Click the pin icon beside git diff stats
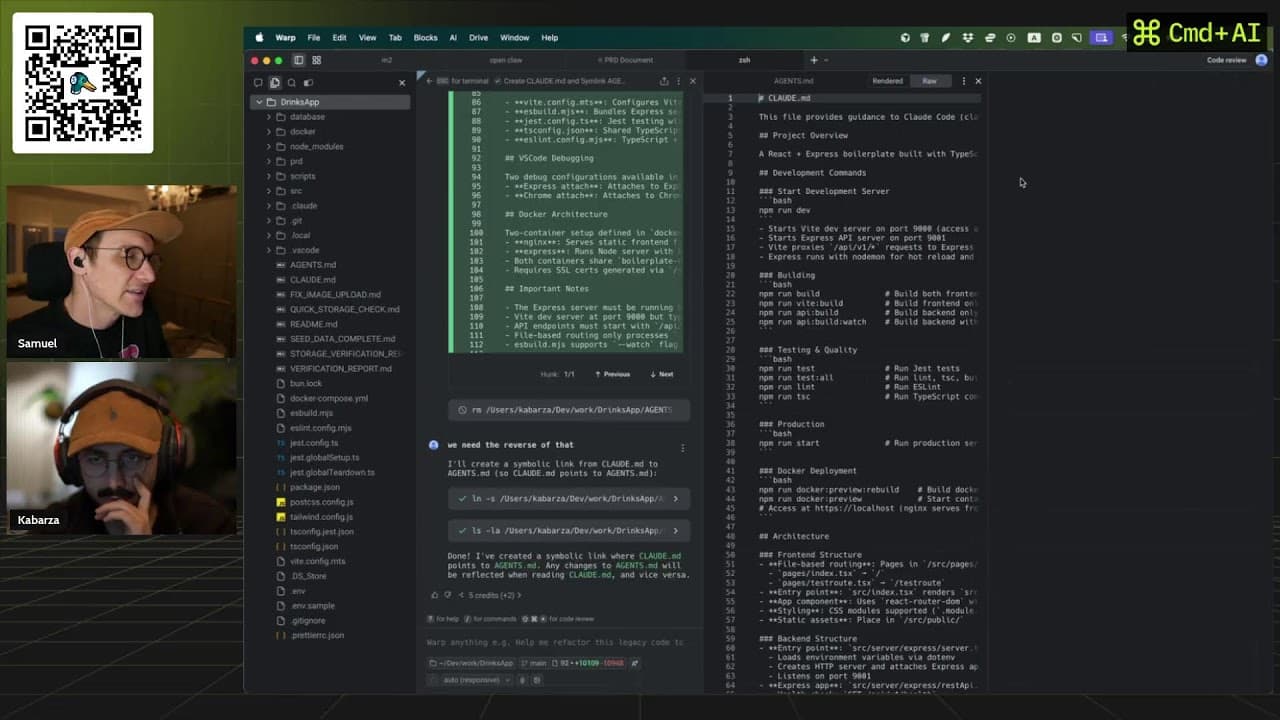 coord(634,663)
